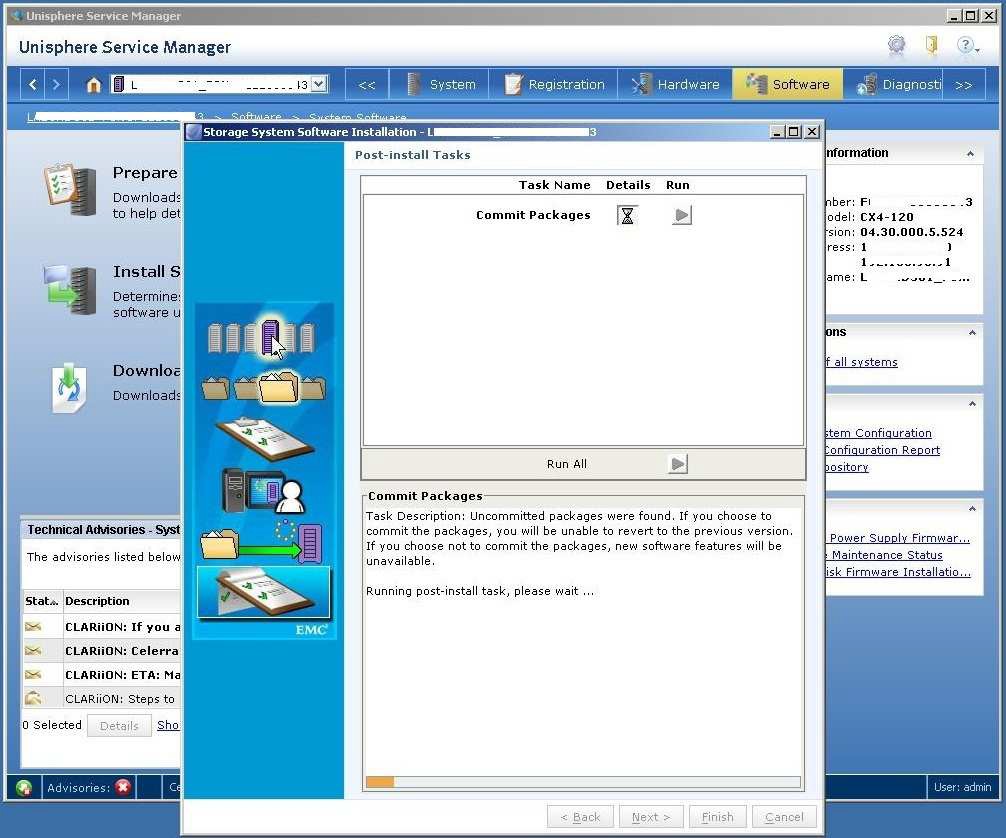Click the Show link beside Details

pos(168,725)
